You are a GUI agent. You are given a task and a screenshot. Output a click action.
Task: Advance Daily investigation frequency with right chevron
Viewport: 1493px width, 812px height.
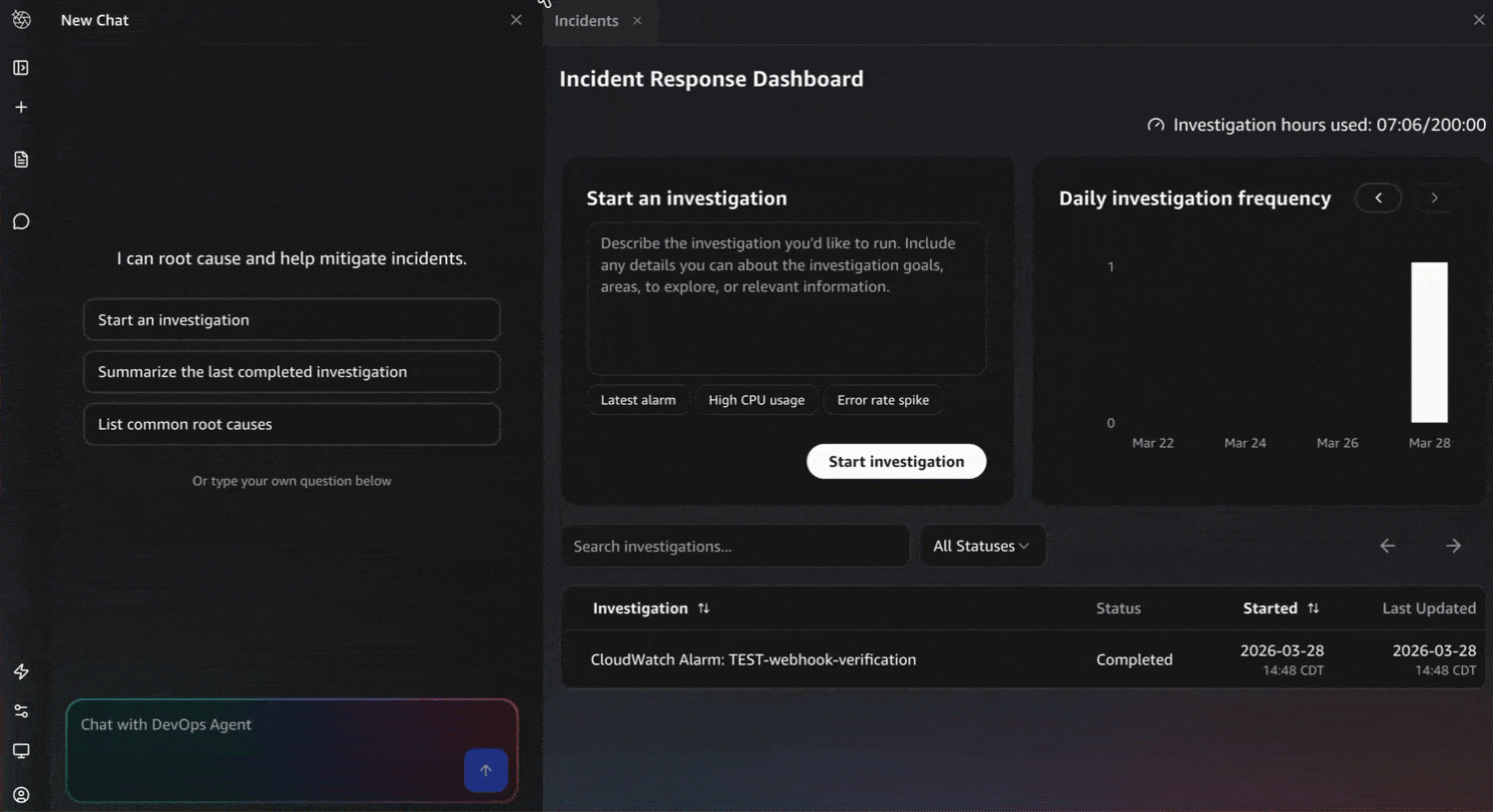1433,198
